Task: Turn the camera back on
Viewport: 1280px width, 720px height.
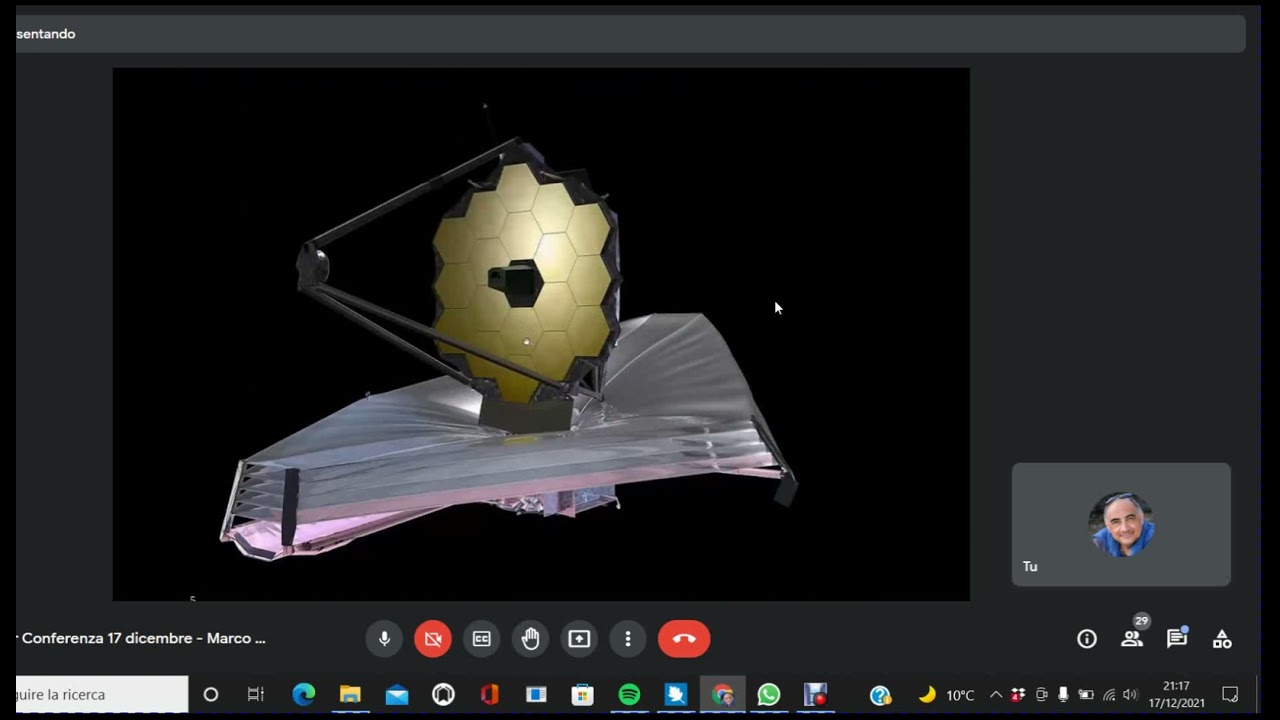Action: tap(433, 639)
